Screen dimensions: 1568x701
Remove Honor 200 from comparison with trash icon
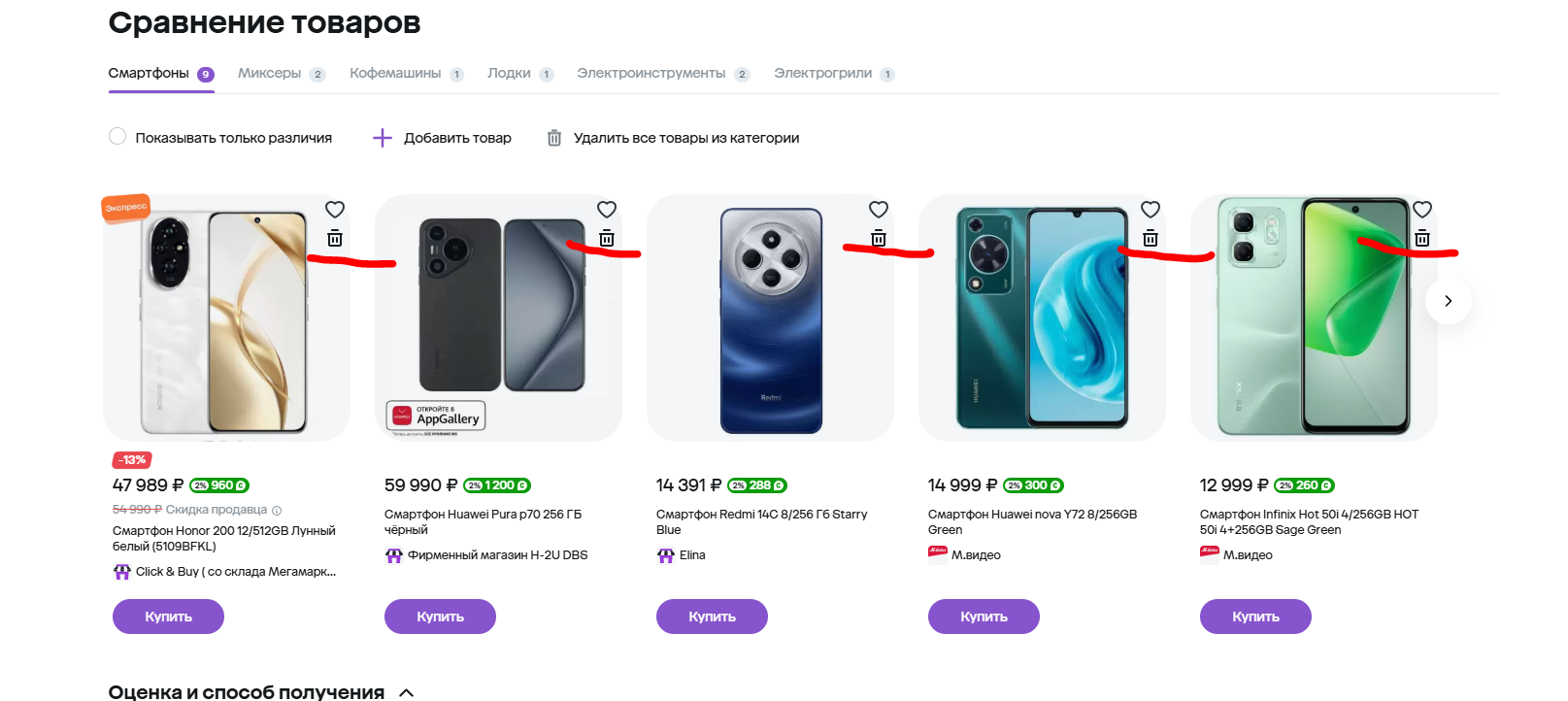click(x=335, y=238)
